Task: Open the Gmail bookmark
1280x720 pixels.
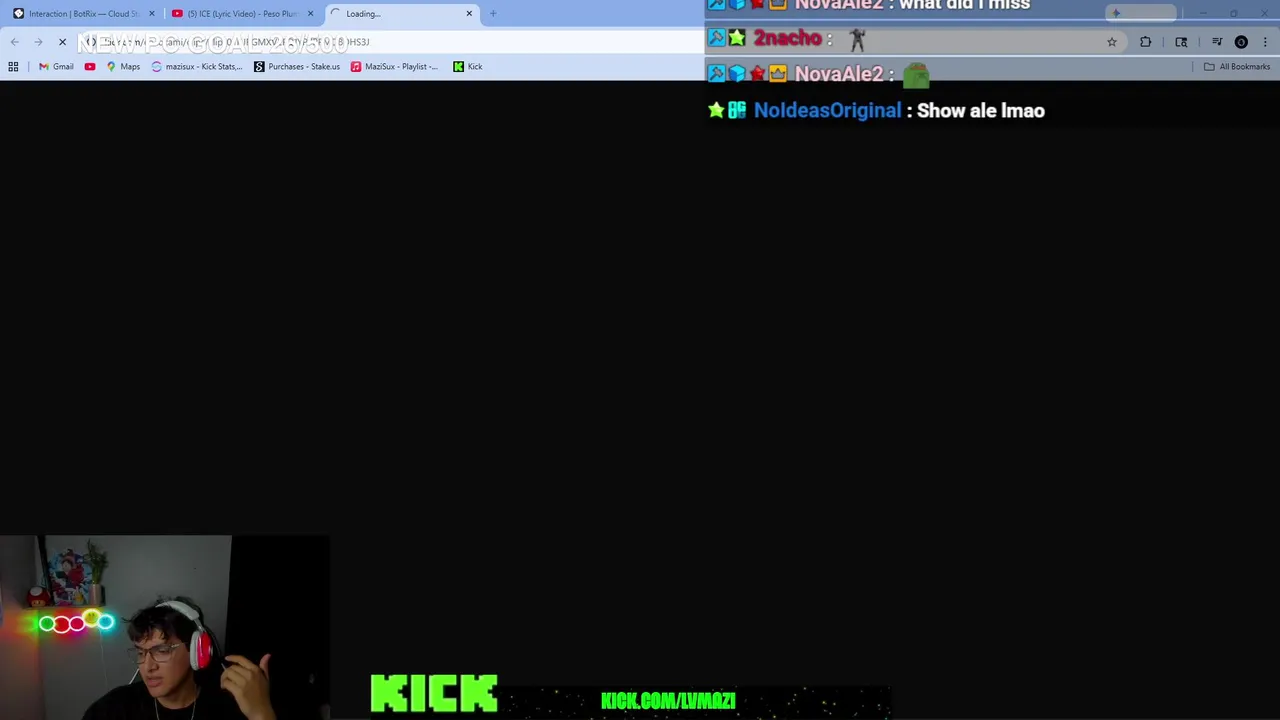Action: (x=56, y=67)
